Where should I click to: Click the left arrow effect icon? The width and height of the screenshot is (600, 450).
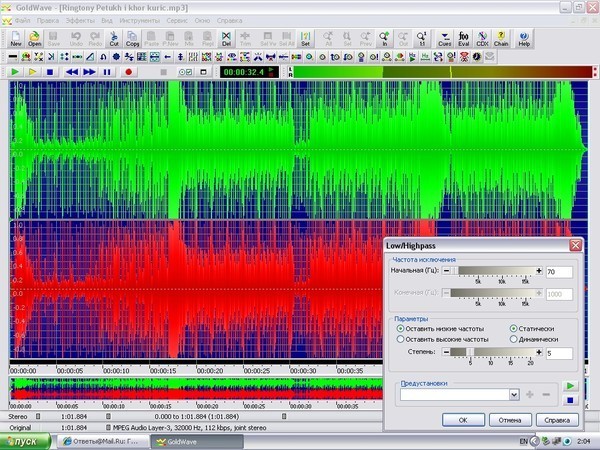click(167, 57)
